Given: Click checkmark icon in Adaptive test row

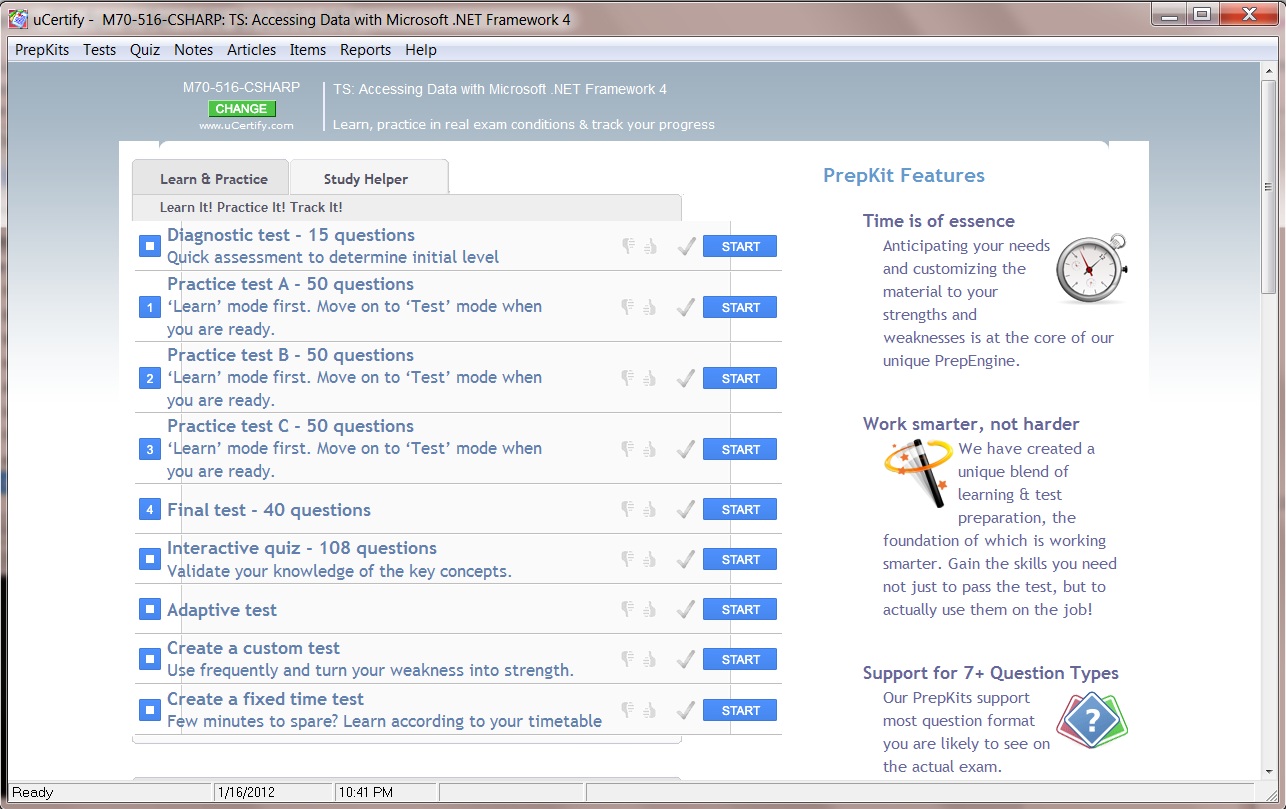Looking at the screenshot, I should point(686,609).
